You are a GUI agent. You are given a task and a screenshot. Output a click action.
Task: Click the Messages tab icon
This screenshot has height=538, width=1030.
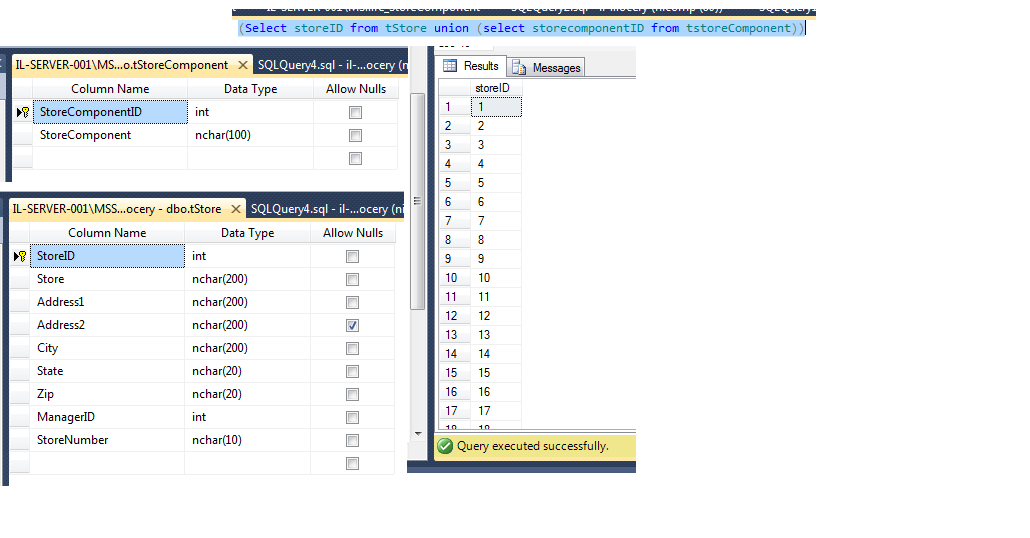tap(519, 68)
